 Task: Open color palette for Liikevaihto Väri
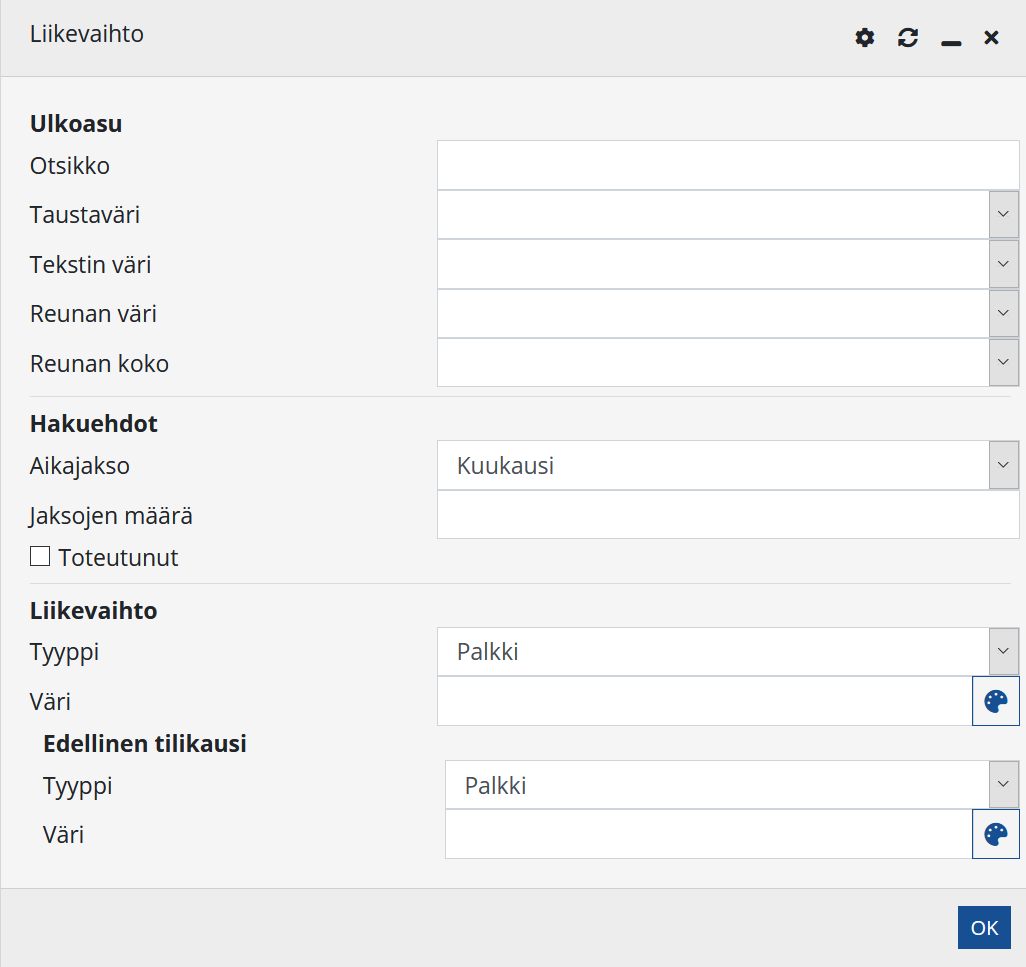[995, 701]
